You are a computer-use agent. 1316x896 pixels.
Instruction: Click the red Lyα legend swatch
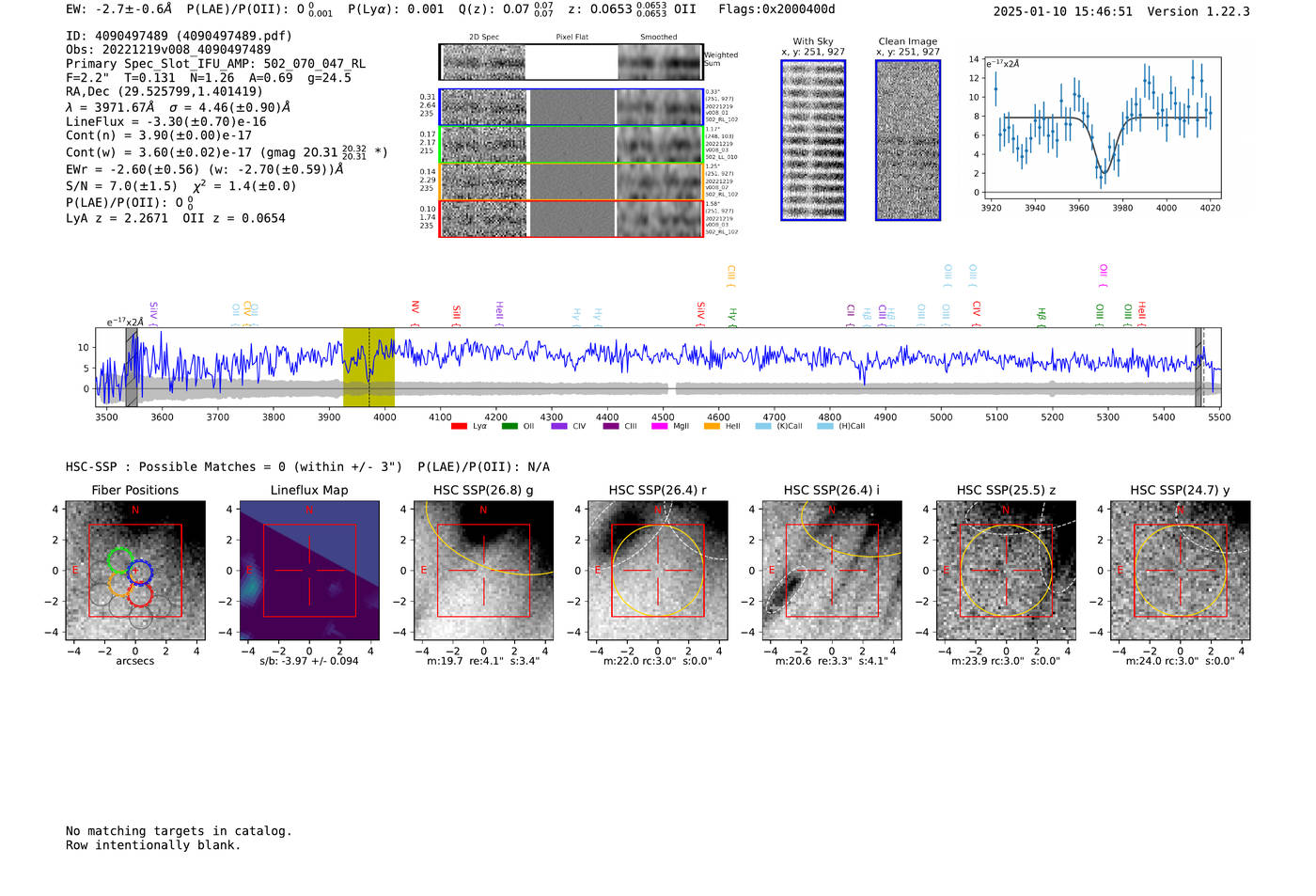pos(459,427)
